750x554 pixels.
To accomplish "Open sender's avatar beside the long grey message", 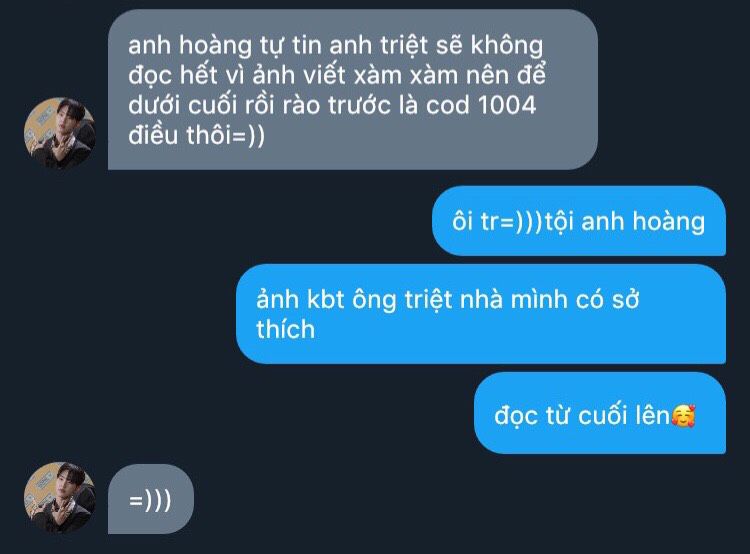I will coord(60,133).
